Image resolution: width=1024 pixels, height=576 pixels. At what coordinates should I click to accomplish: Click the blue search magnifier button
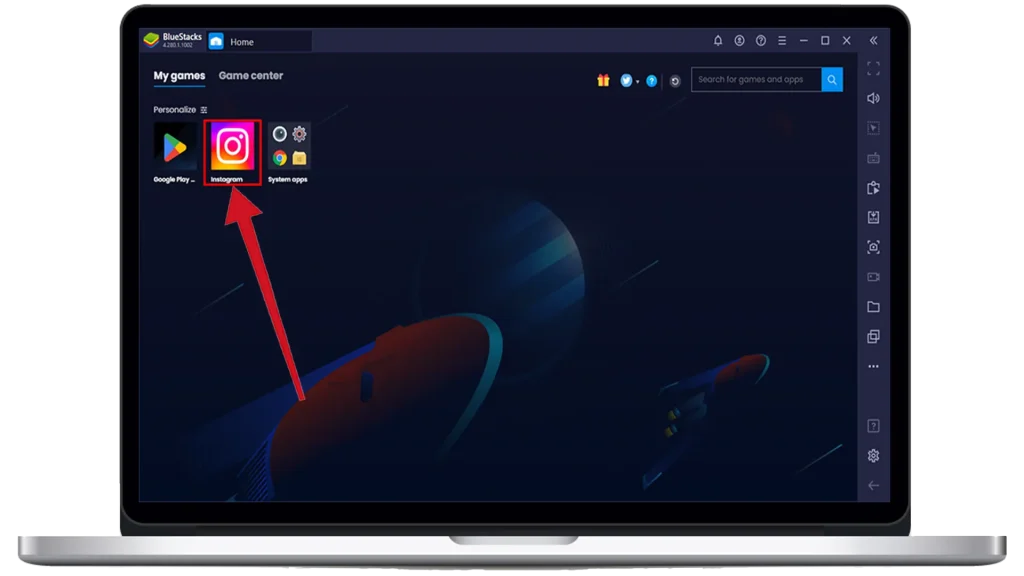[832, 80]
